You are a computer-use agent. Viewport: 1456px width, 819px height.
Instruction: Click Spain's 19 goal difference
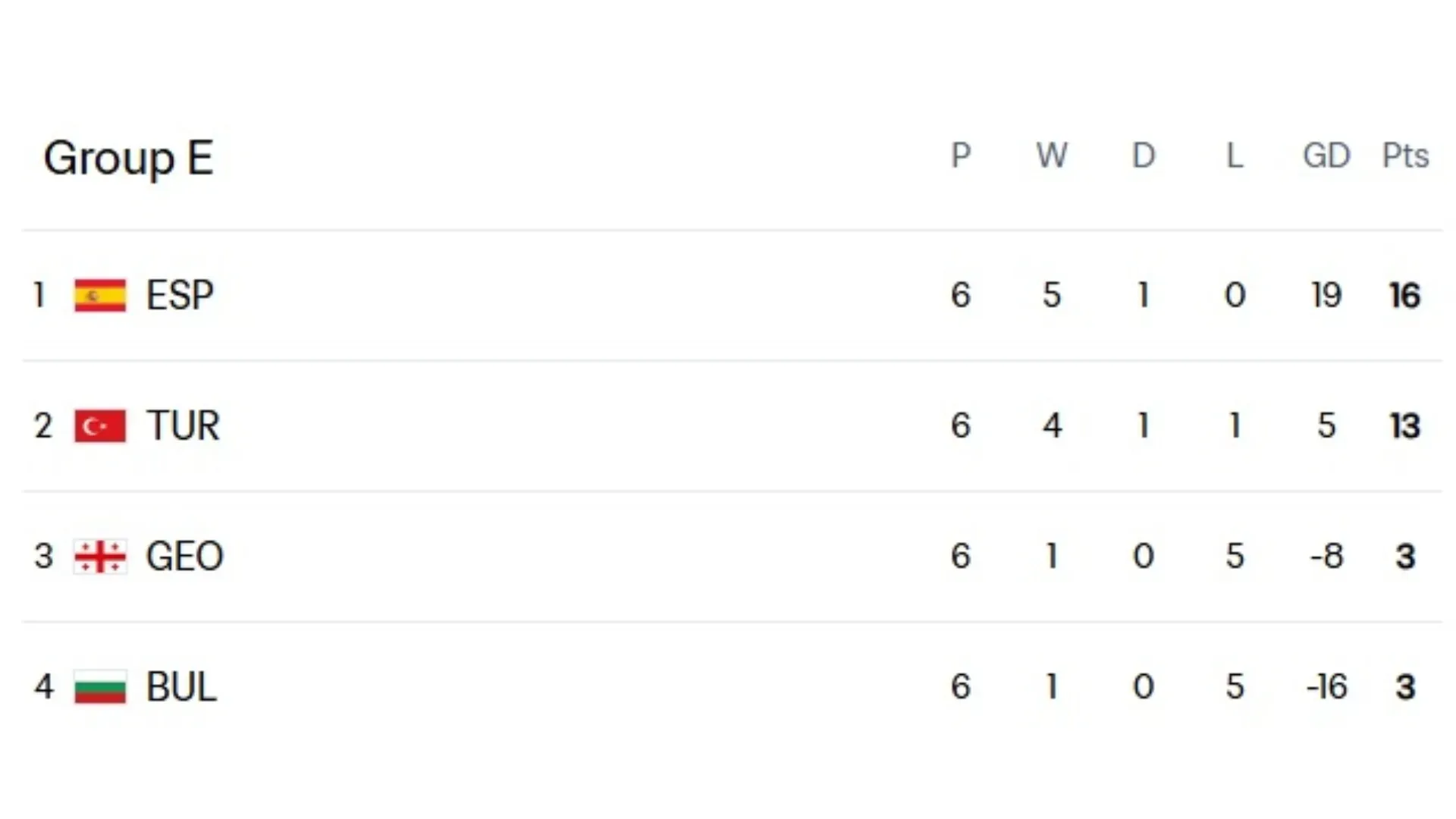[1326, 295]
